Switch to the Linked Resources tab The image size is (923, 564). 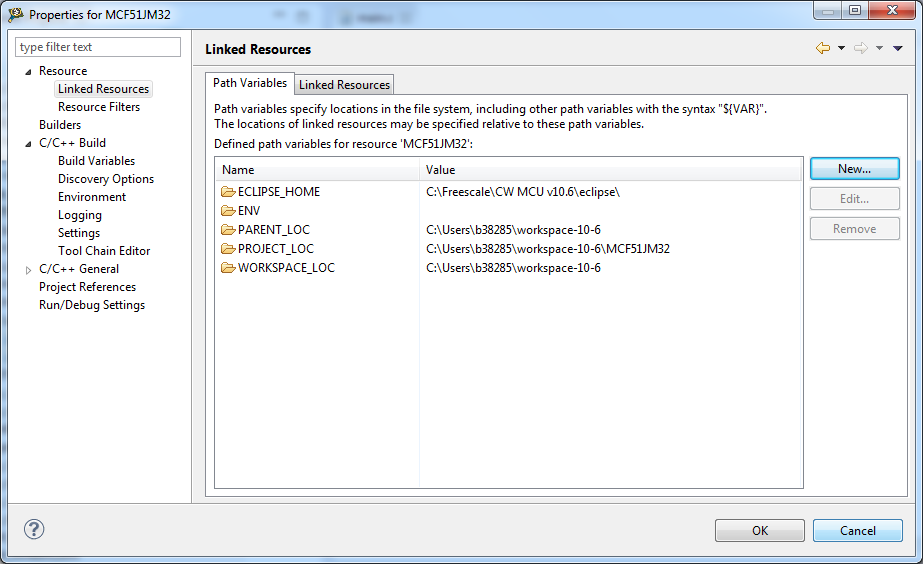tap(345, 85)
